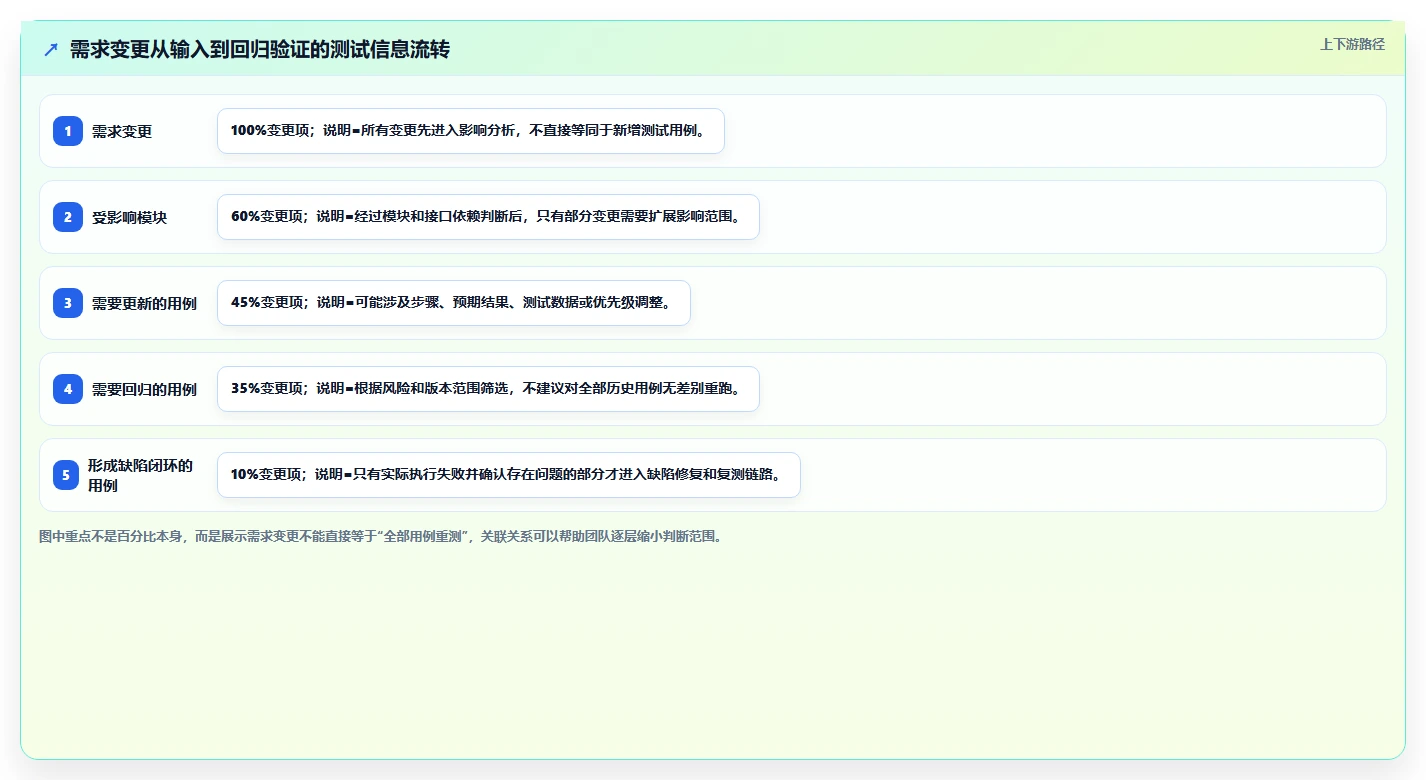Click the number 1 badge for 需求变更
This screenshot has height=780, width=1426.
coord(68,131)
